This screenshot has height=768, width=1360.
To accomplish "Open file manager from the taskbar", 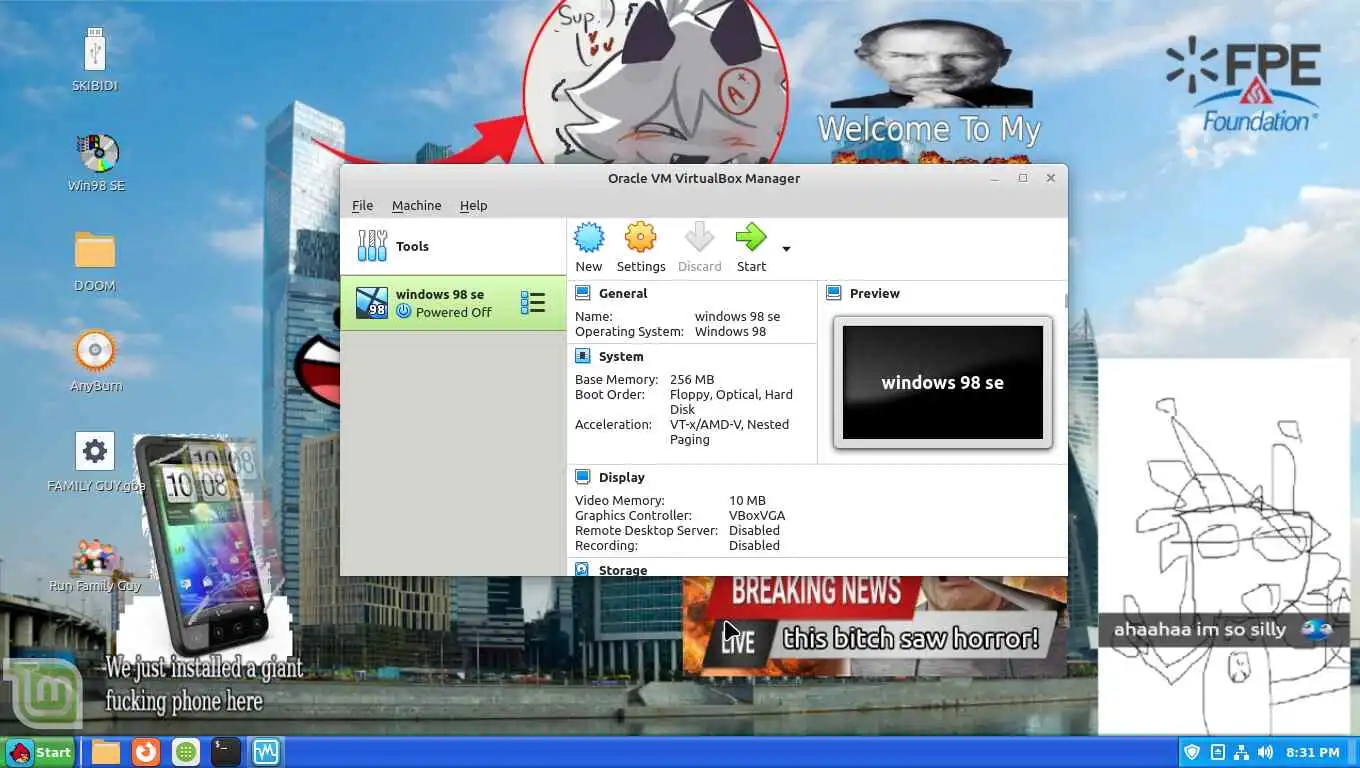I will (106, 752).
